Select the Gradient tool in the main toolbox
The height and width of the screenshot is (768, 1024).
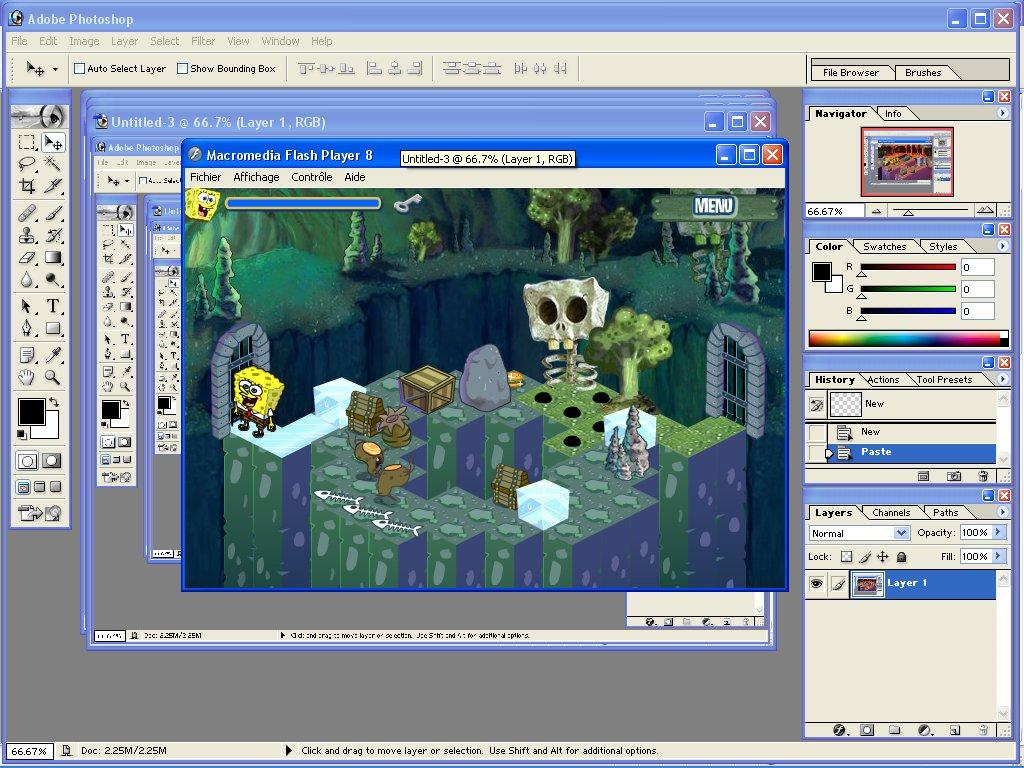coord(52,257)
